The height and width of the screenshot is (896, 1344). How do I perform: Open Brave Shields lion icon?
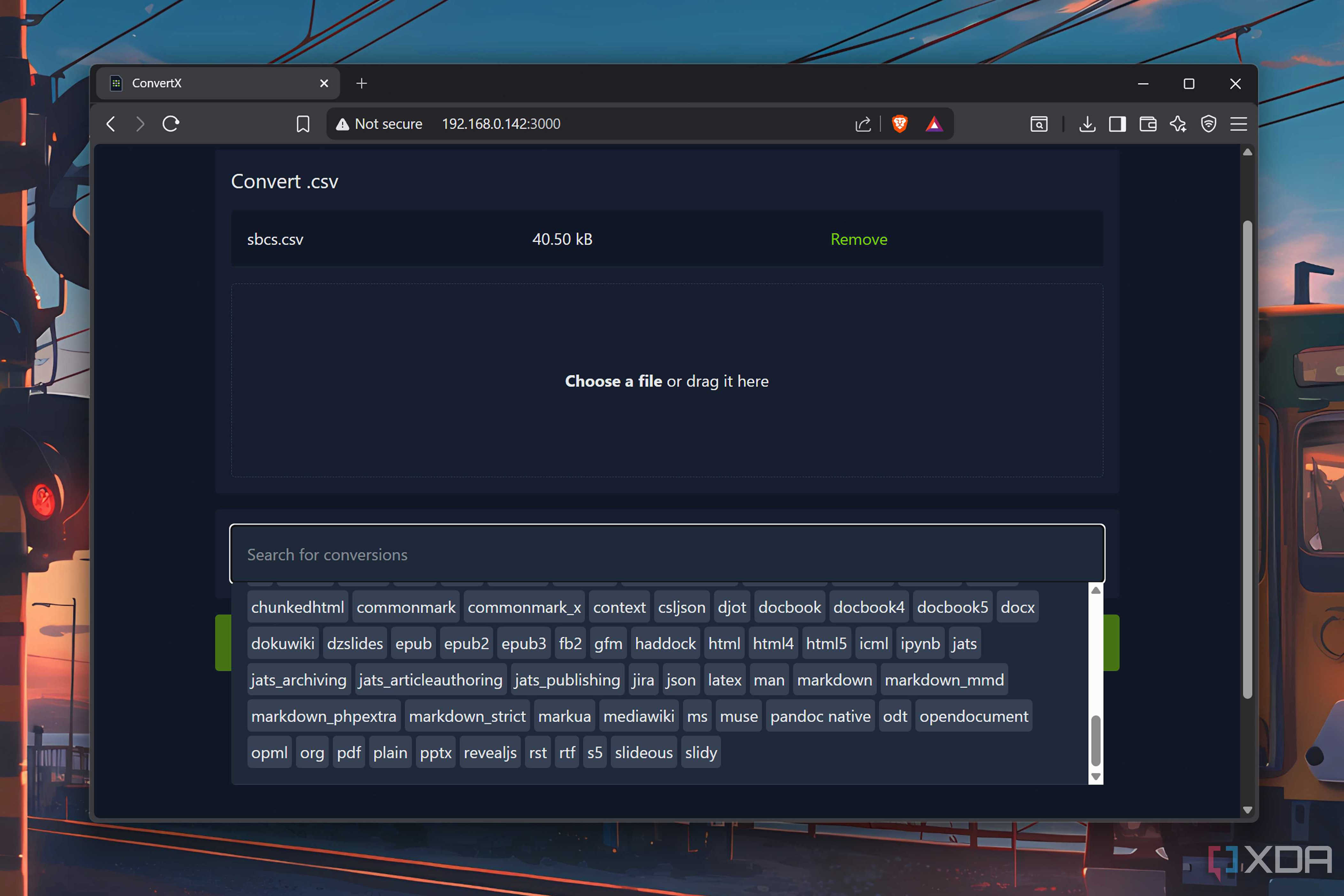900,124
